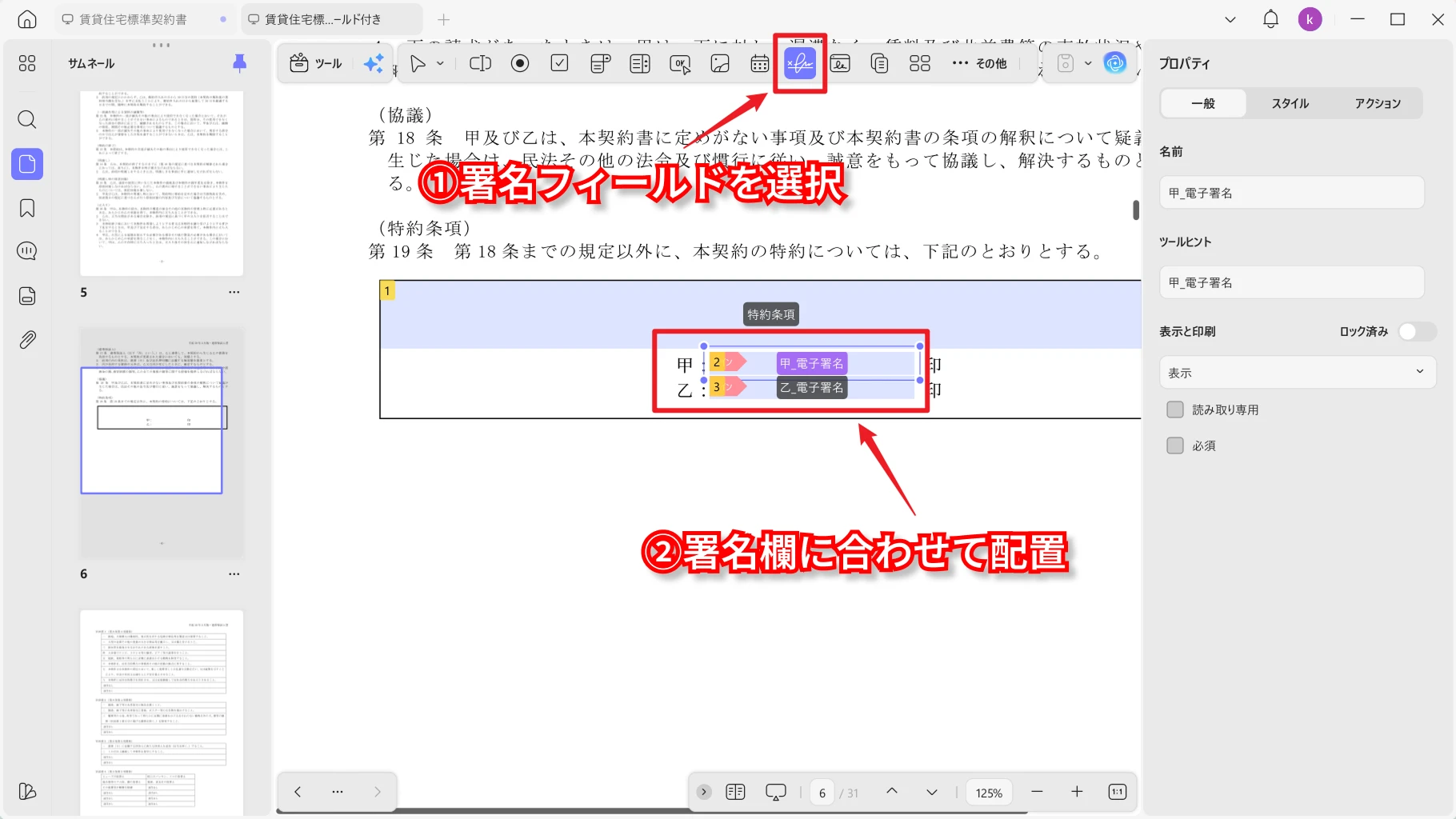Check the required (必須) checkbox
Screen dimensions: 1456x819
tap(1175, 445)
